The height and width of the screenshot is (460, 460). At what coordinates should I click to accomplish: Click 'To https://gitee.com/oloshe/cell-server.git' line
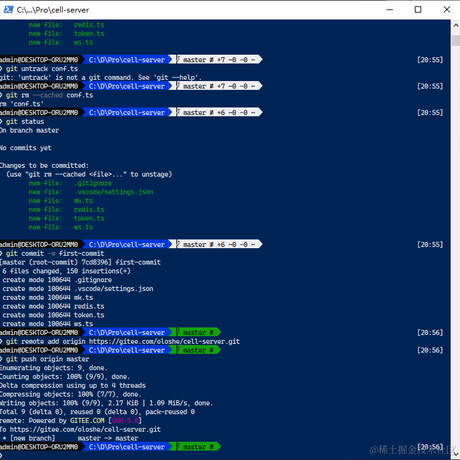pos(80,429)
